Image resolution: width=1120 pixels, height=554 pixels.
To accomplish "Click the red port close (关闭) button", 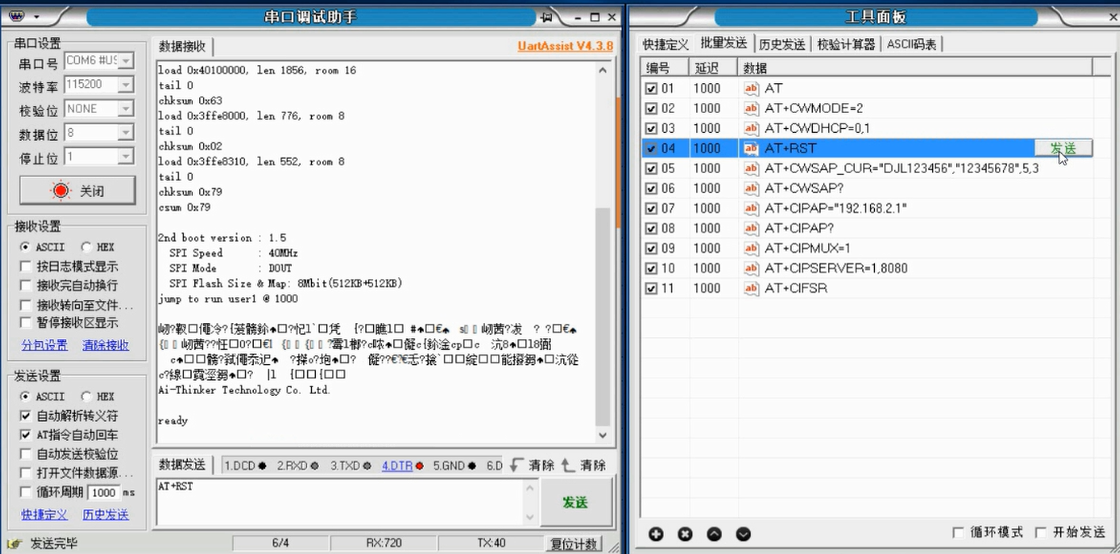I will coord(77,191).
